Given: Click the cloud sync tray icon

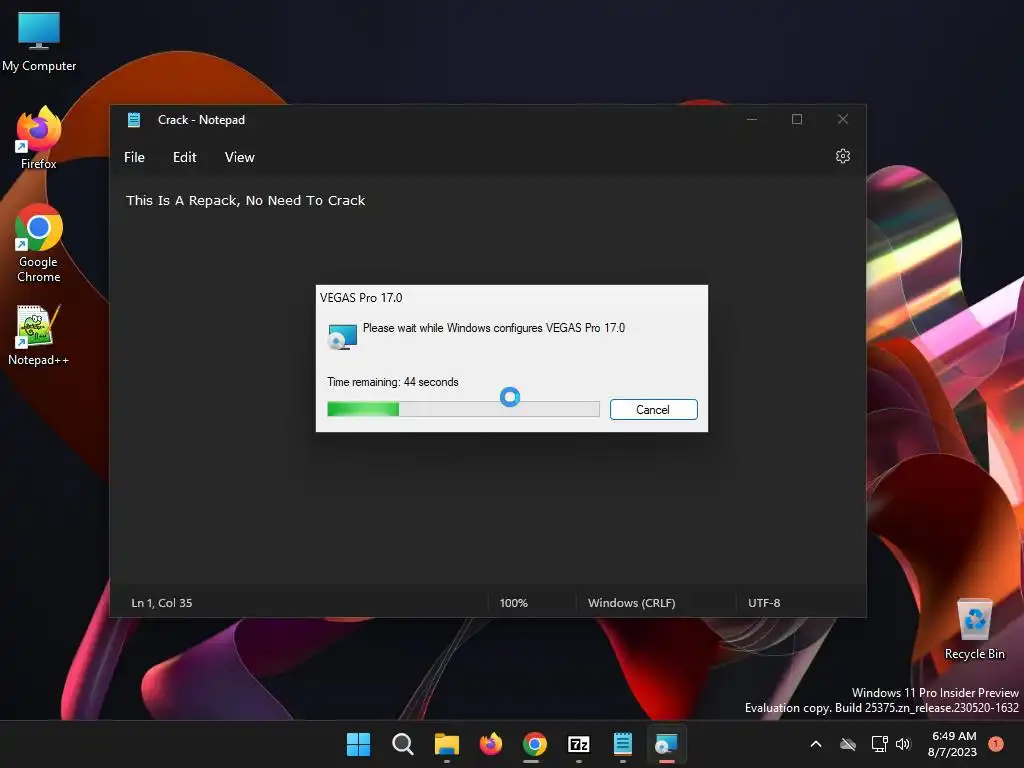Looking at the screenshot, I should 848,744.
